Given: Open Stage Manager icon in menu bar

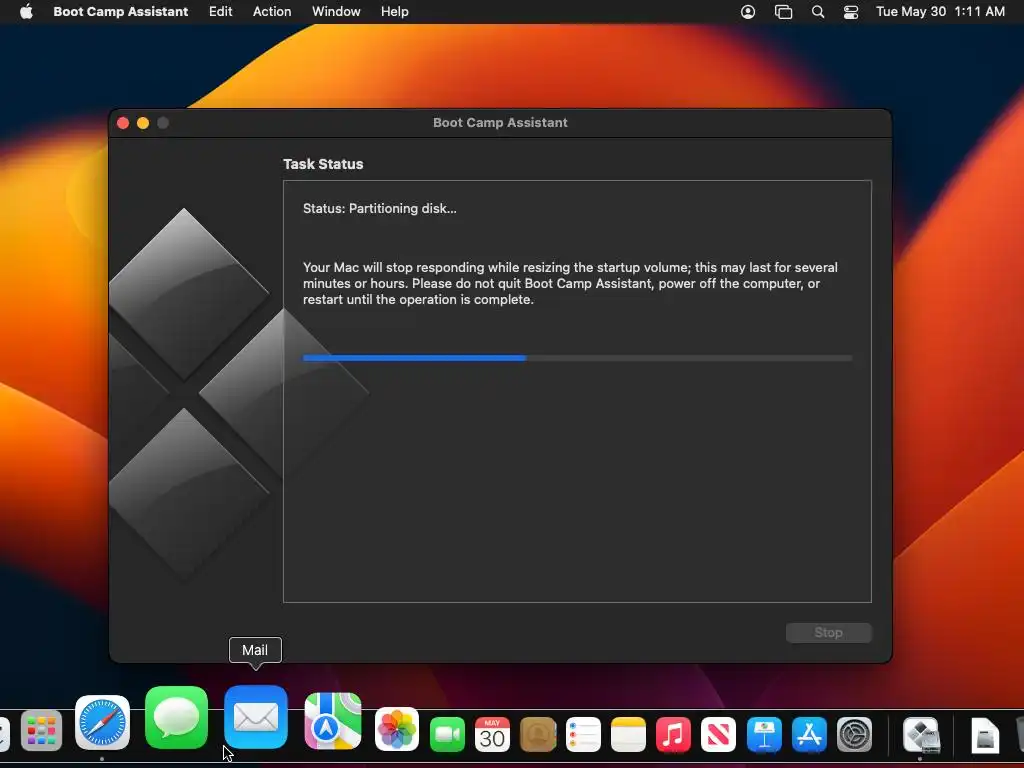Looking at the screenshot, I should point(783,11).
